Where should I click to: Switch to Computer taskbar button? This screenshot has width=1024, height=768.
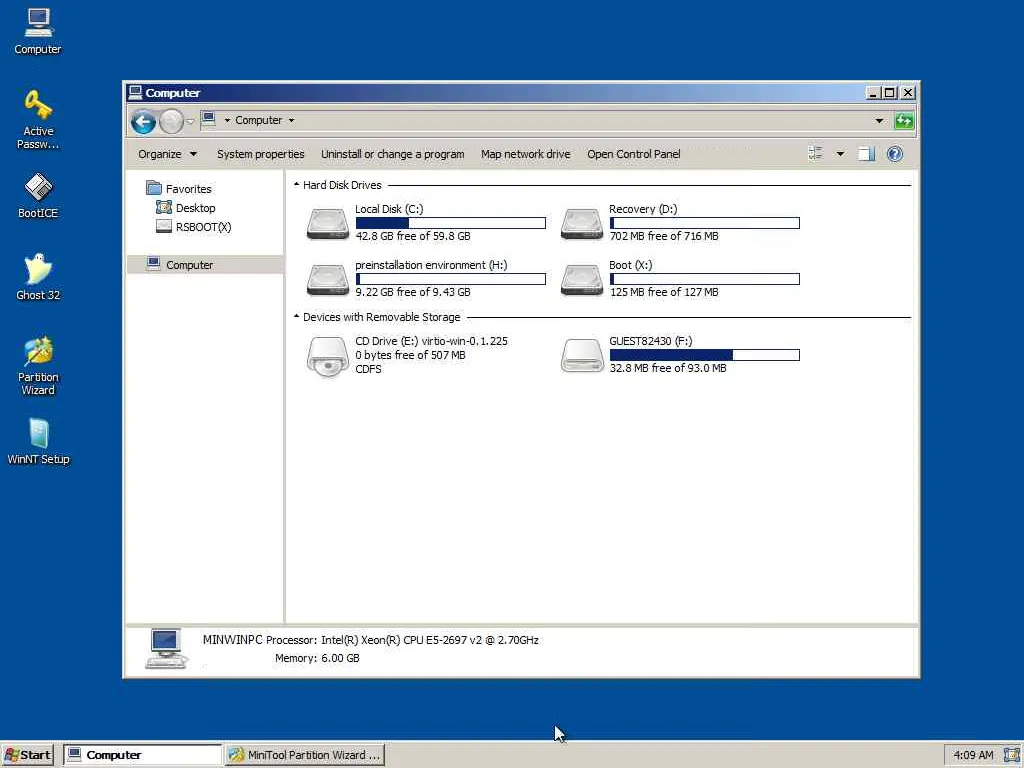click(142, 755)
